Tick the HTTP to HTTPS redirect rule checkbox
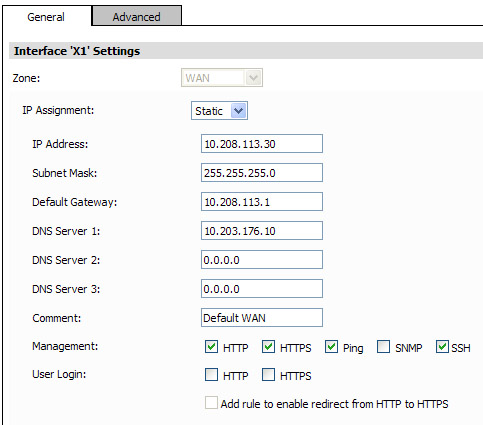The height and width of the screenshot is (425, 483). (x=211, y=403)
